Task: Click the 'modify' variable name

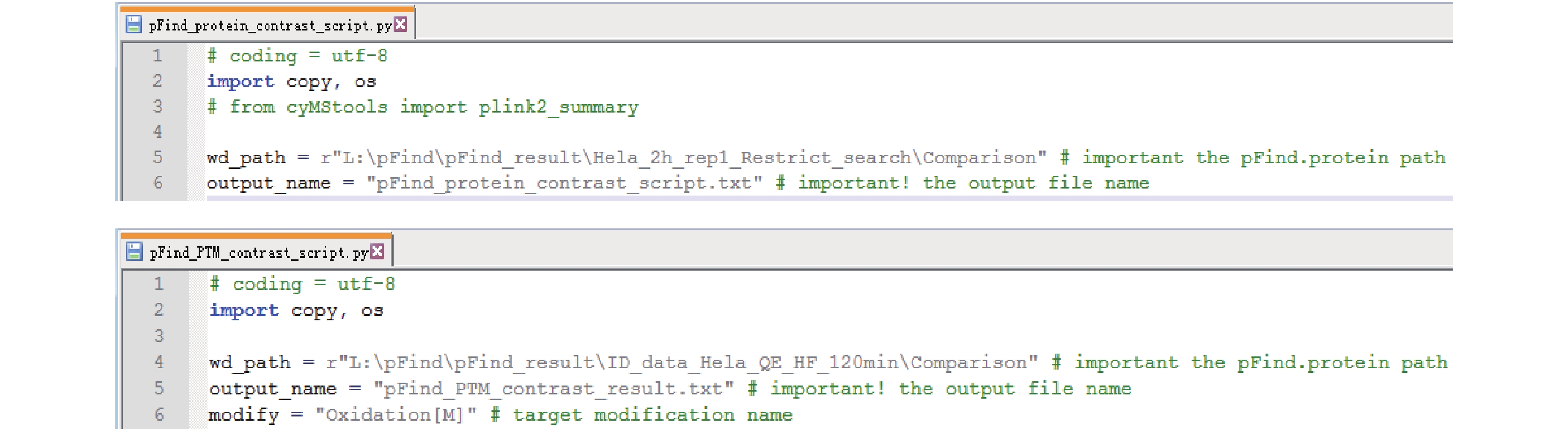Action: (x=244, y=415)
